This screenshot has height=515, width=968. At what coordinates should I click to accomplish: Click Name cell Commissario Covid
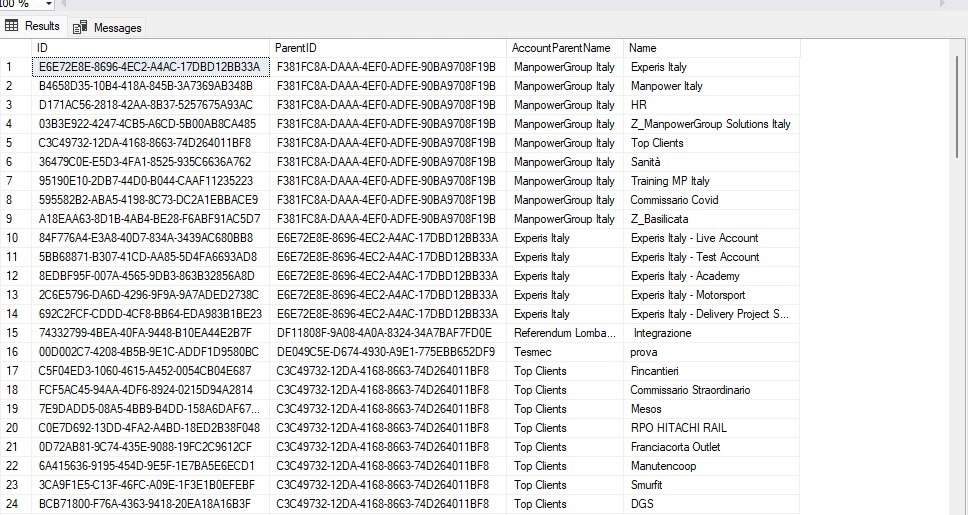[712, 200]
